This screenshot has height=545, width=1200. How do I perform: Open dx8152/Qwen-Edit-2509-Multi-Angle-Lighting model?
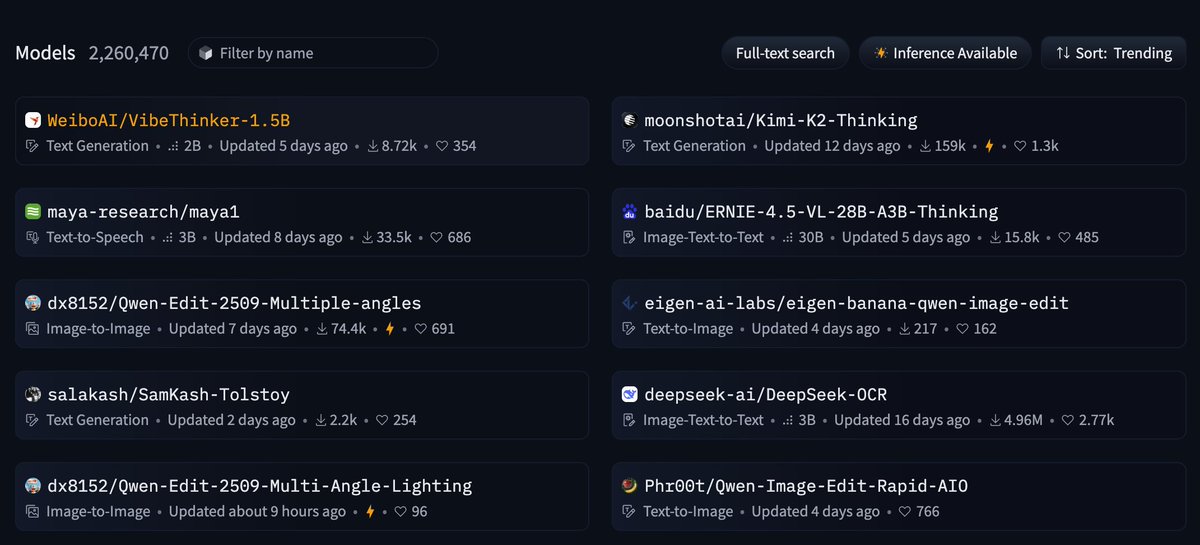[259, 486]
